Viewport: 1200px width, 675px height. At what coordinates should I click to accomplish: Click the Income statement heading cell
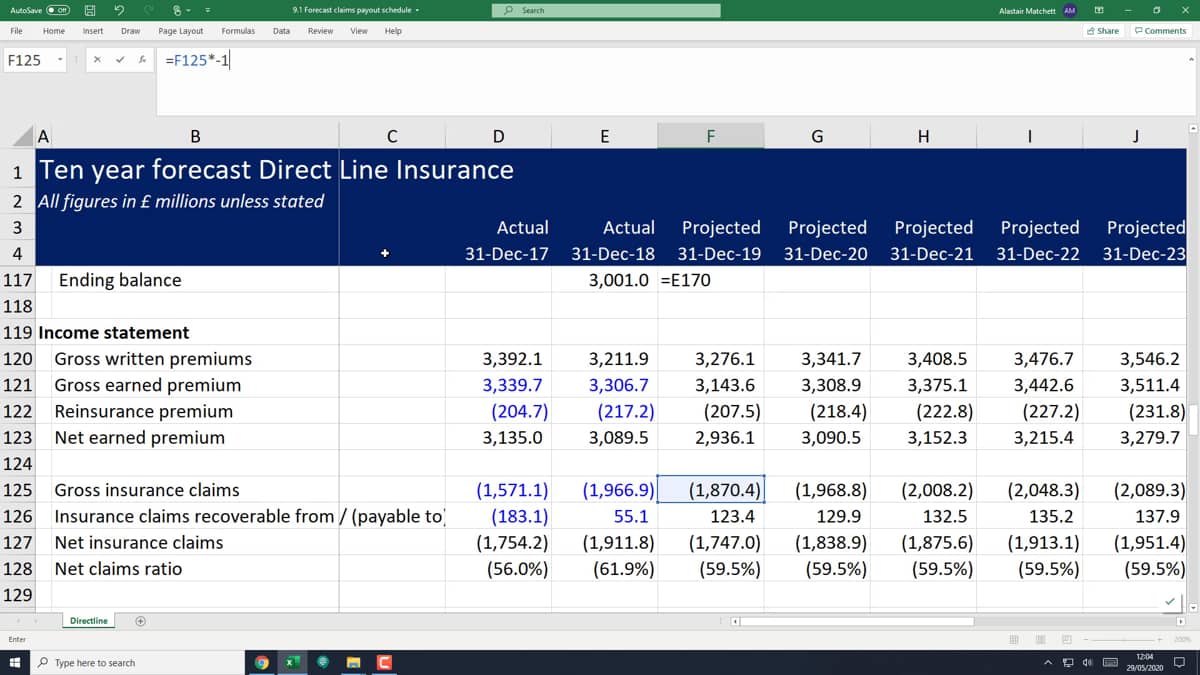click(x=113, y=333)
